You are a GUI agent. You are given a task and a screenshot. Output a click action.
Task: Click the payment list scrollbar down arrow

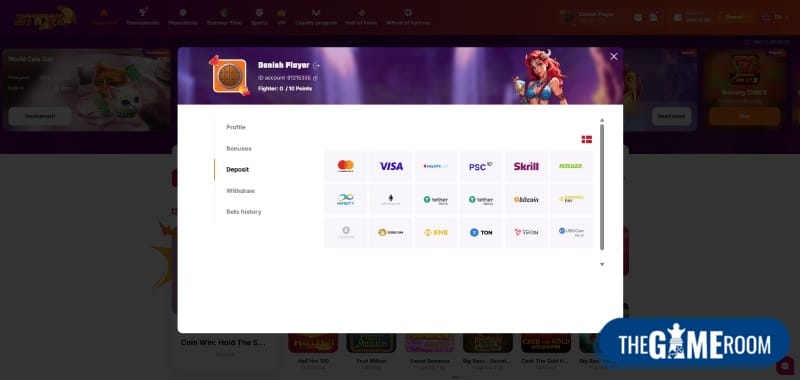[x=602, y=264]
